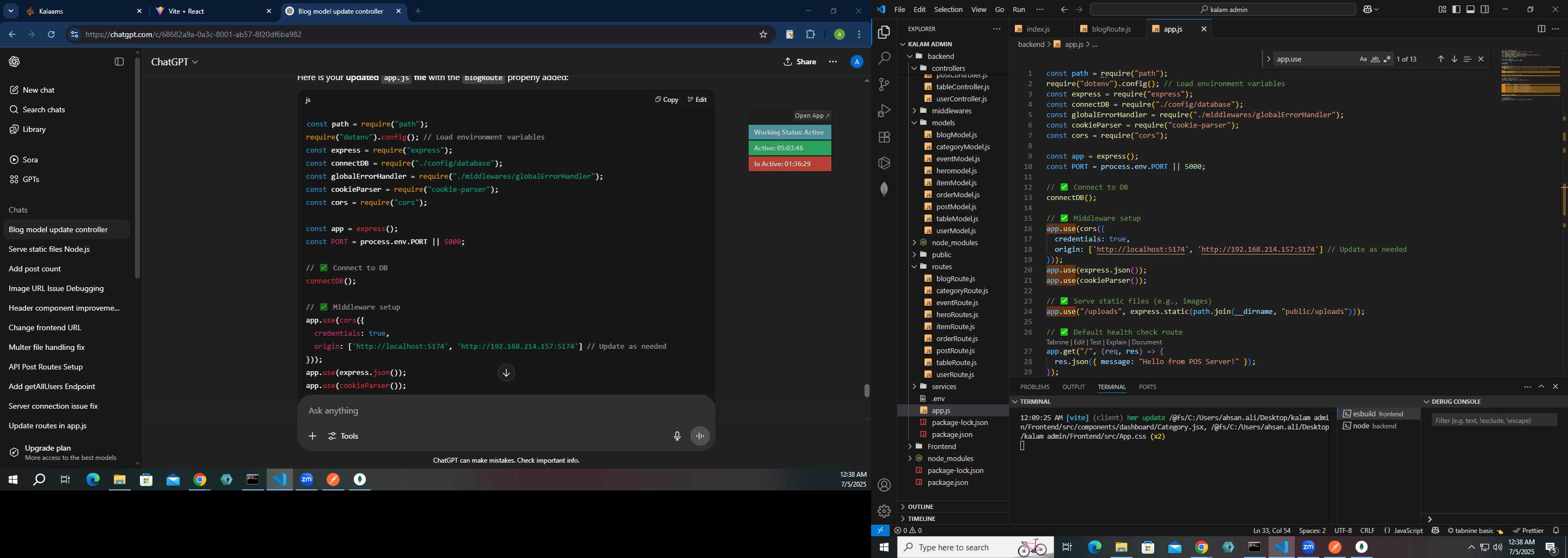Click the microphone dictate icon in the ChatGPT prompt box

677,436
